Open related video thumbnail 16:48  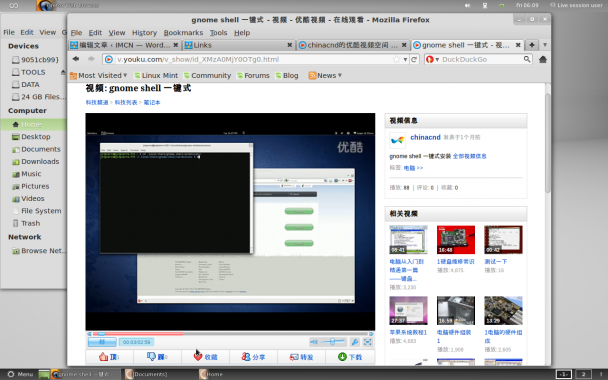(456, 240)
